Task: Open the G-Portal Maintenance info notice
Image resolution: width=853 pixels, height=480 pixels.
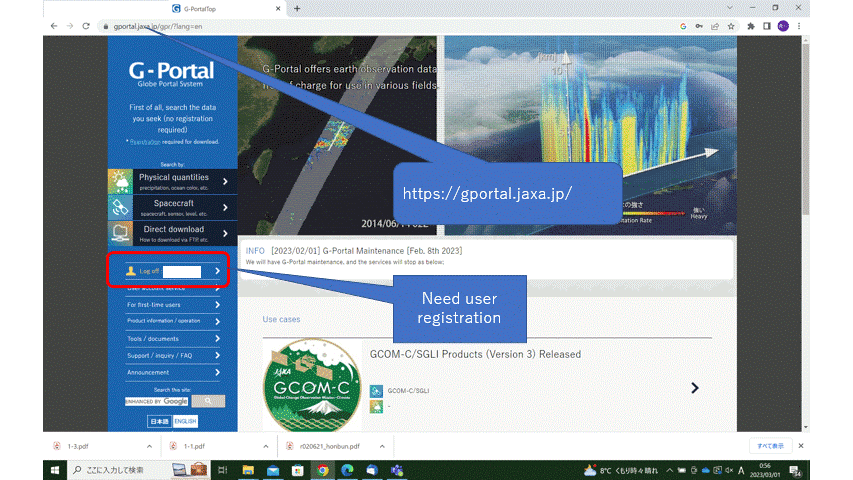Action: 366,251
